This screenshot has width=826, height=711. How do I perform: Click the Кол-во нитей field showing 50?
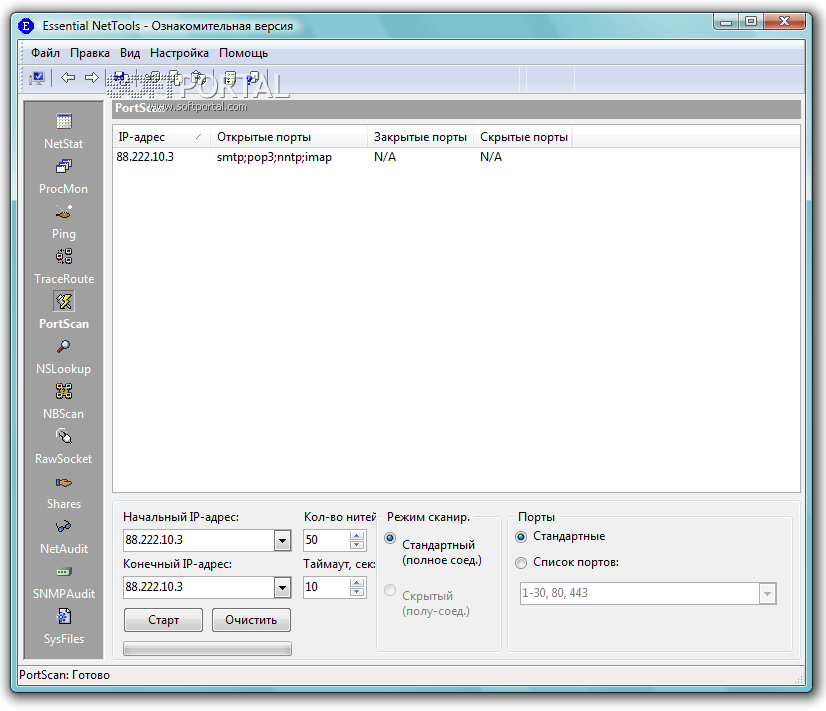pos(327,540)
